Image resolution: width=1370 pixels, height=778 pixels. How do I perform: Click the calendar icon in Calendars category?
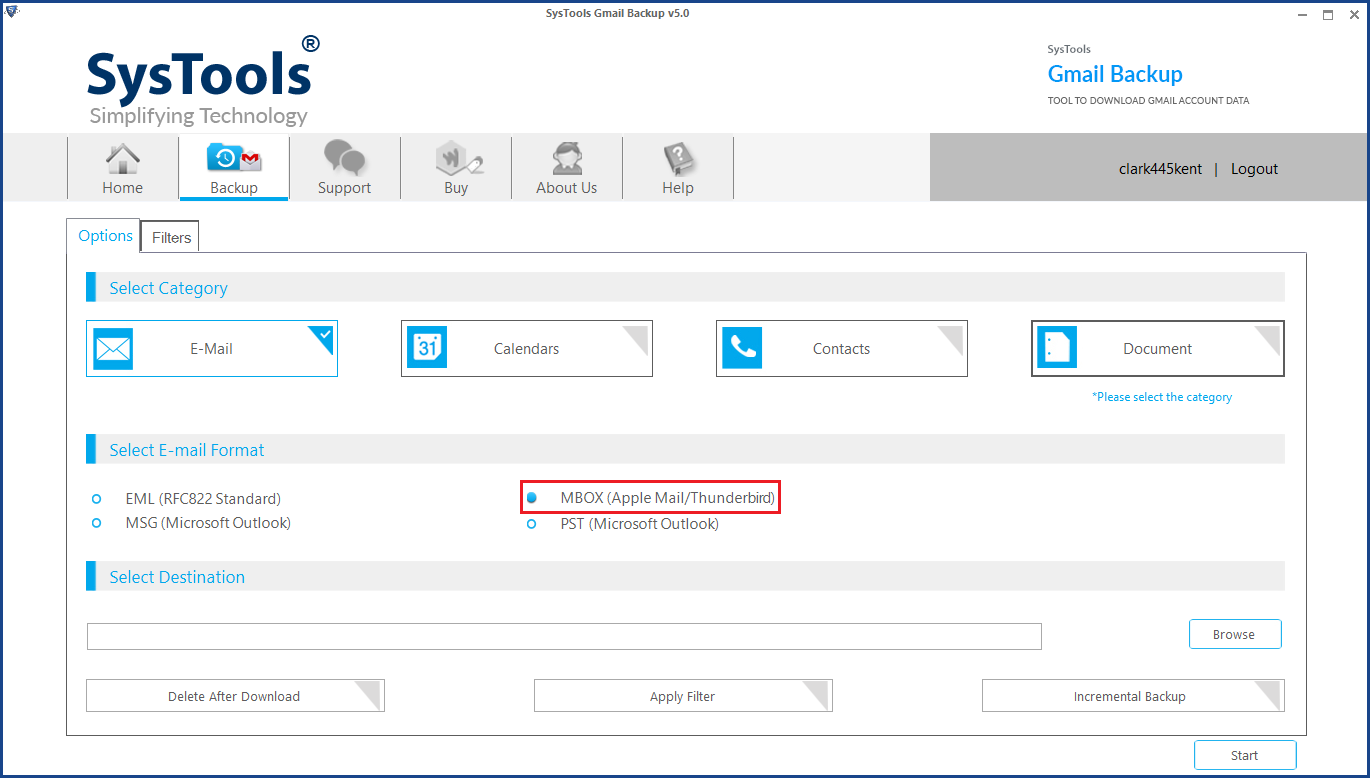[427, 349]
